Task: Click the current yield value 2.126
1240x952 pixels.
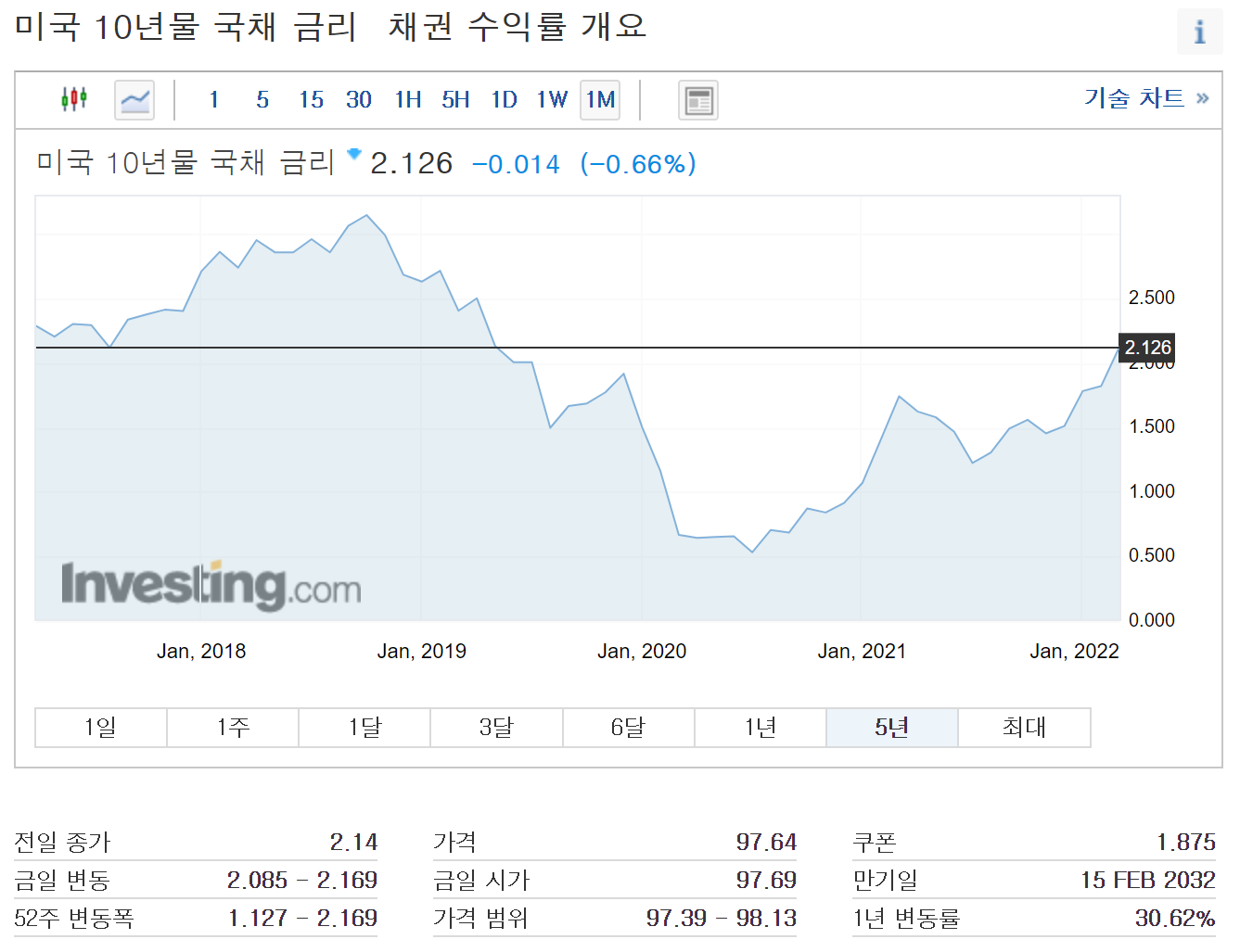Action: click(x=412, y=164)
